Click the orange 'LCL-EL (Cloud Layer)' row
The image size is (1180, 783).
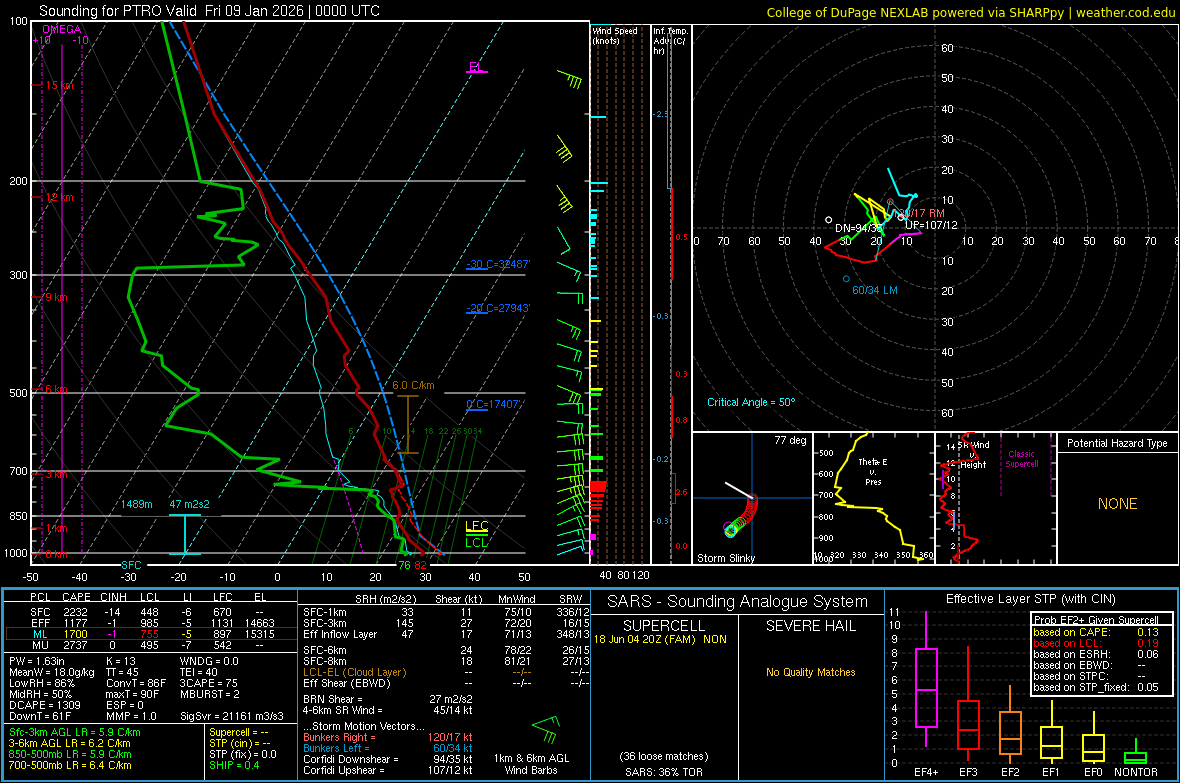pos(446,672)
